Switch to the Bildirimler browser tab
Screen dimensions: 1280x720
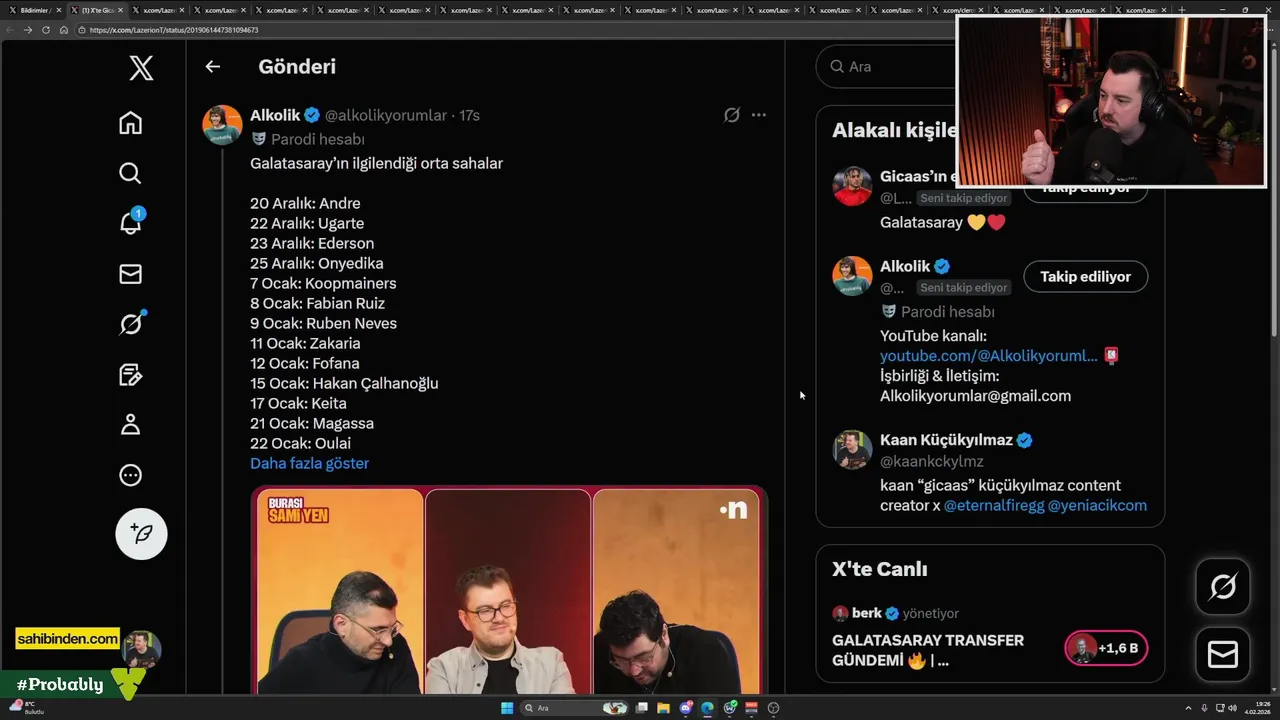click(33, 10)
